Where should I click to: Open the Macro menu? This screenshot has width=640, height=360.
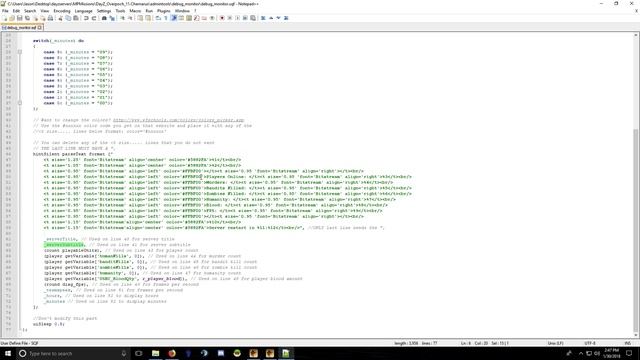point(135,11)
